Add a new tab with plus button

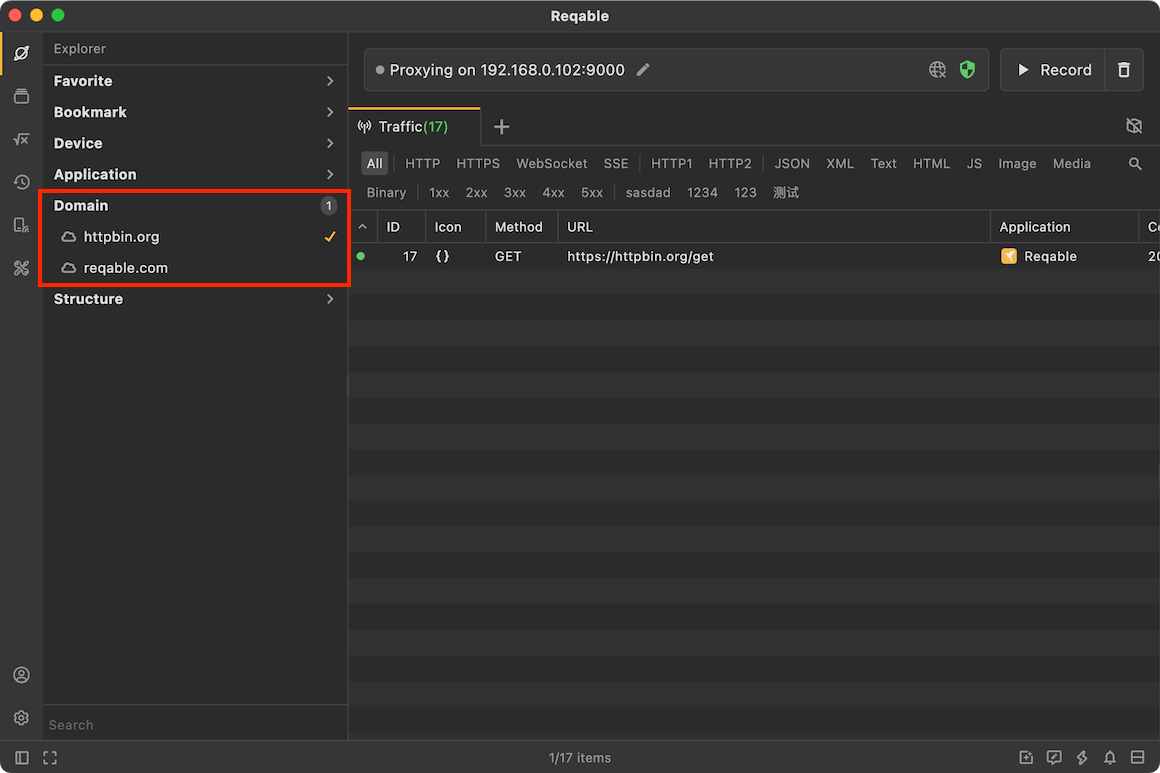[502, 126]
